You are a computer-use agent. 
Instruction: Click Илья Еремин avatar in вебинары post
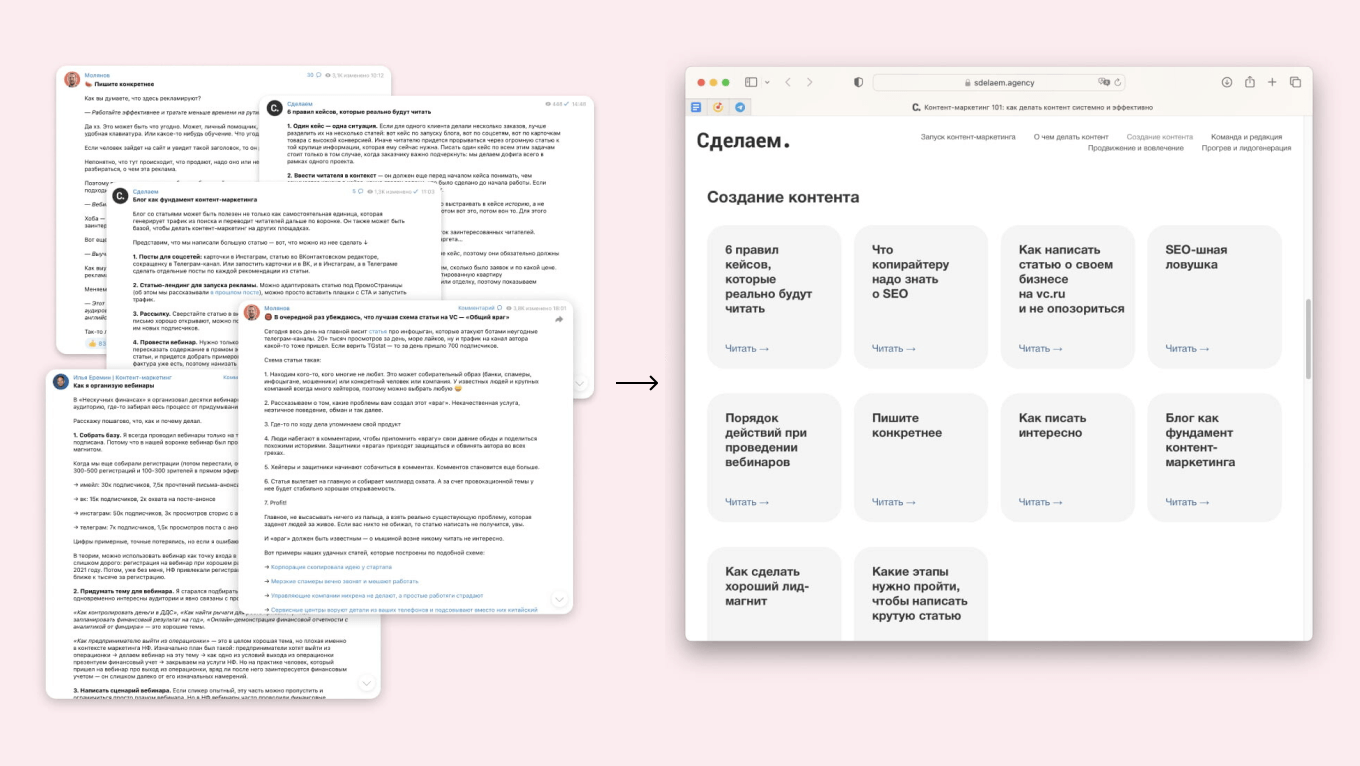pyautogui.click(x=59, y=381)
